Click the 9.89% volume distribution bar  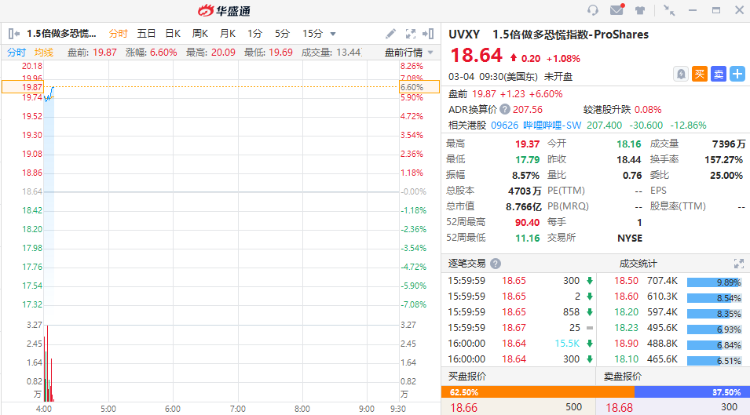click(714, 282)
